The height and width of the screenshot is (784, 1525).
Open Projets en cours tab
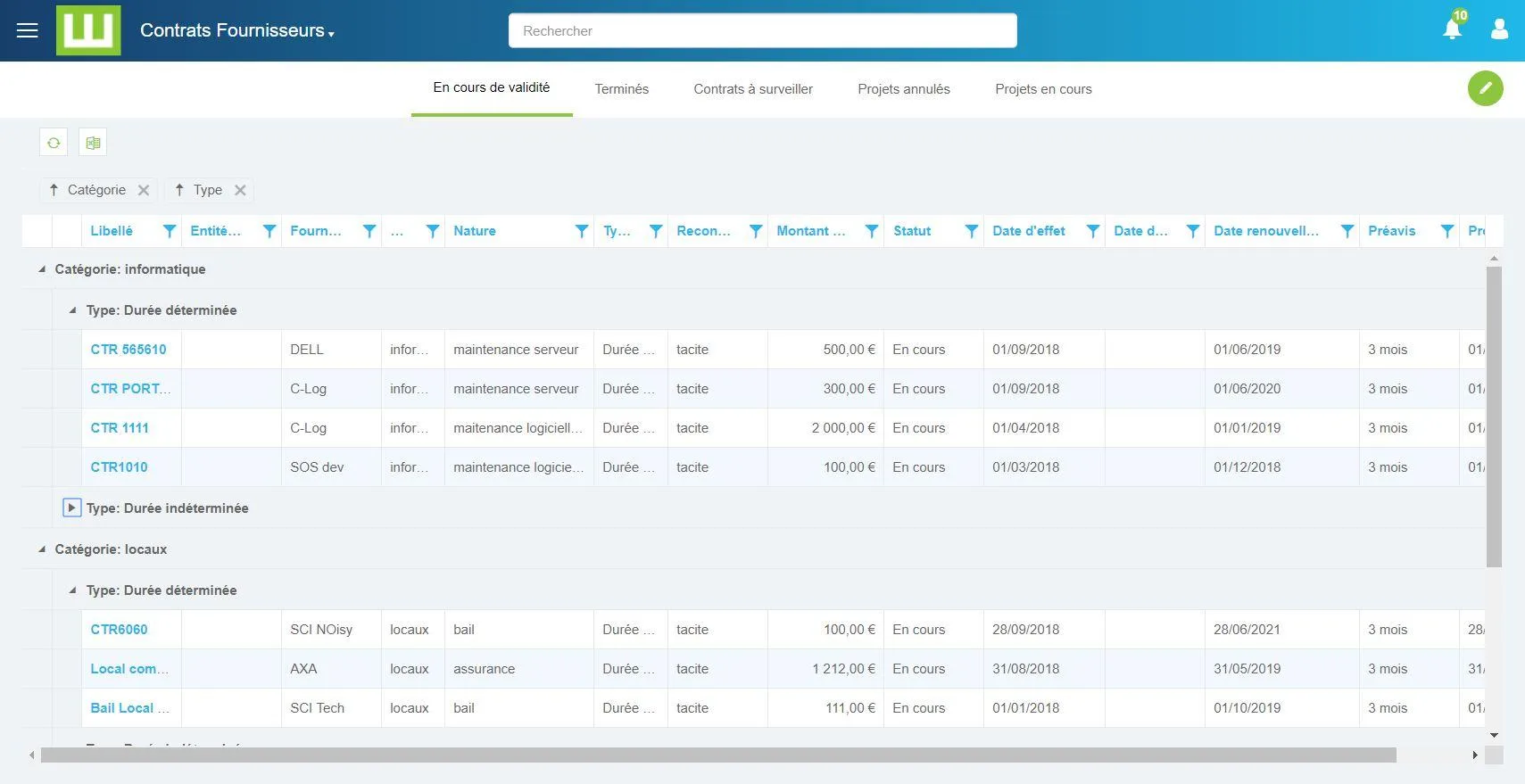point(1043,89)
